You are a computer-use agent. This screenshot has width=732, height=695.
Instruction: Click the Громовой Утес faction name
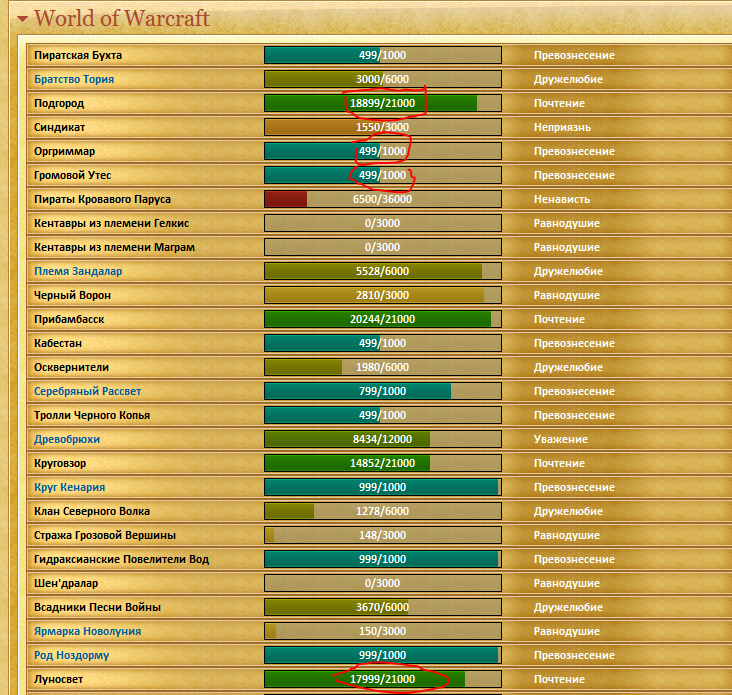74,175
